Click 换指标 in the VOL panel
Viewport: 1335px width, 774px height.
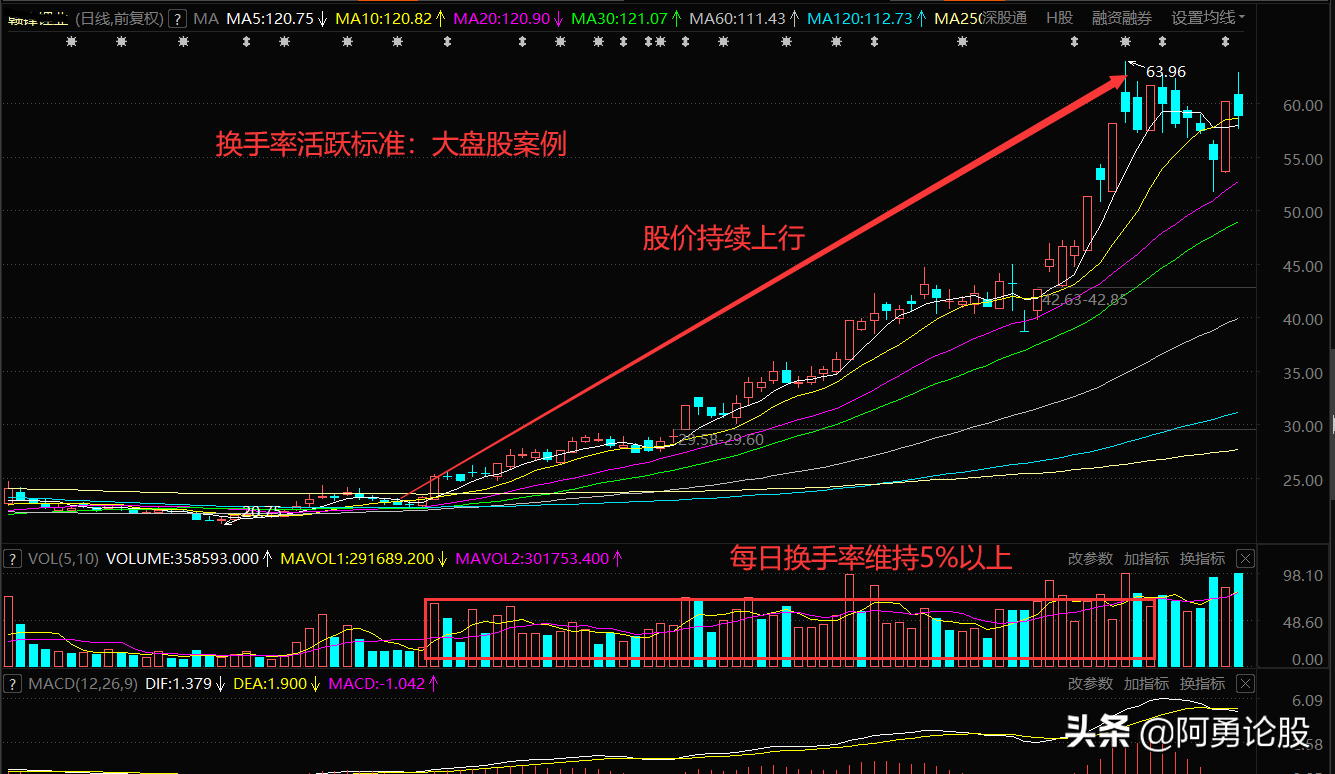(x=1202, y=559)
